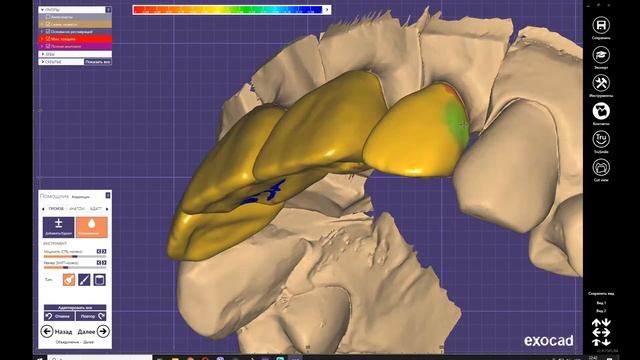Select saved View 2

coord(601,311)
